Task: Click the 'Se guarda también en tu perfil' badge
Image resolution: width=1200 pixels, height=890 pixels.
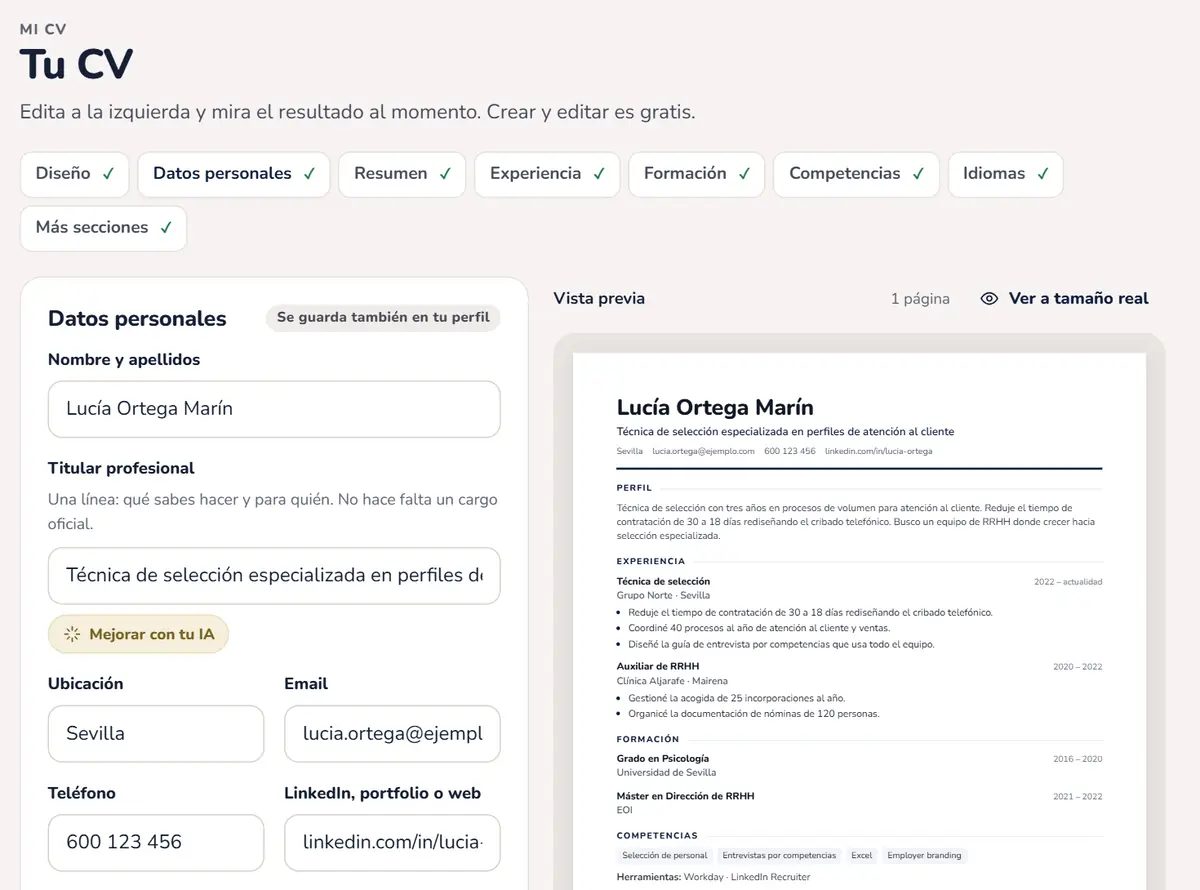Action: 383,318
